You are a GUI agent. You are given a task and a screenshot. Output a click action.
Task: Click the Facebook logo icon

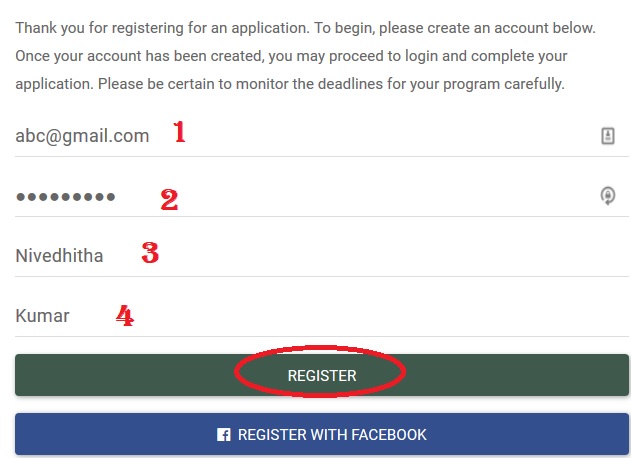tap(224, 435)
